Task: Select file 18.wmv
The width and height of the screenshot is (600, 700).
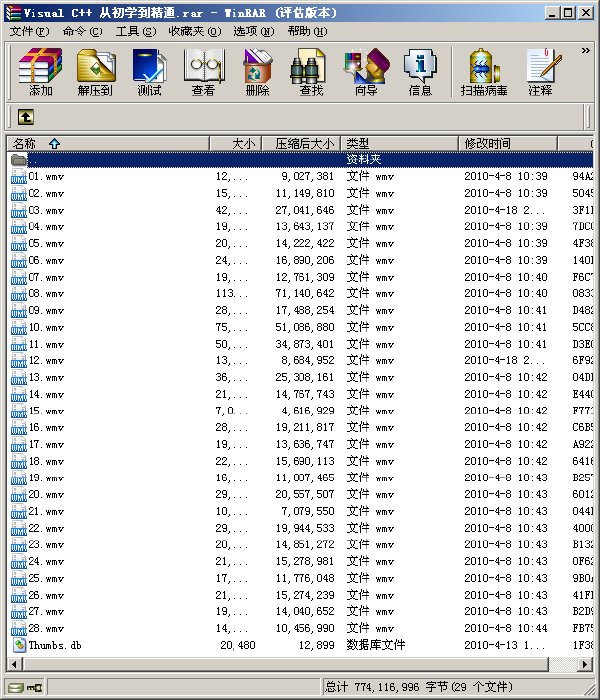Action: 301,461
